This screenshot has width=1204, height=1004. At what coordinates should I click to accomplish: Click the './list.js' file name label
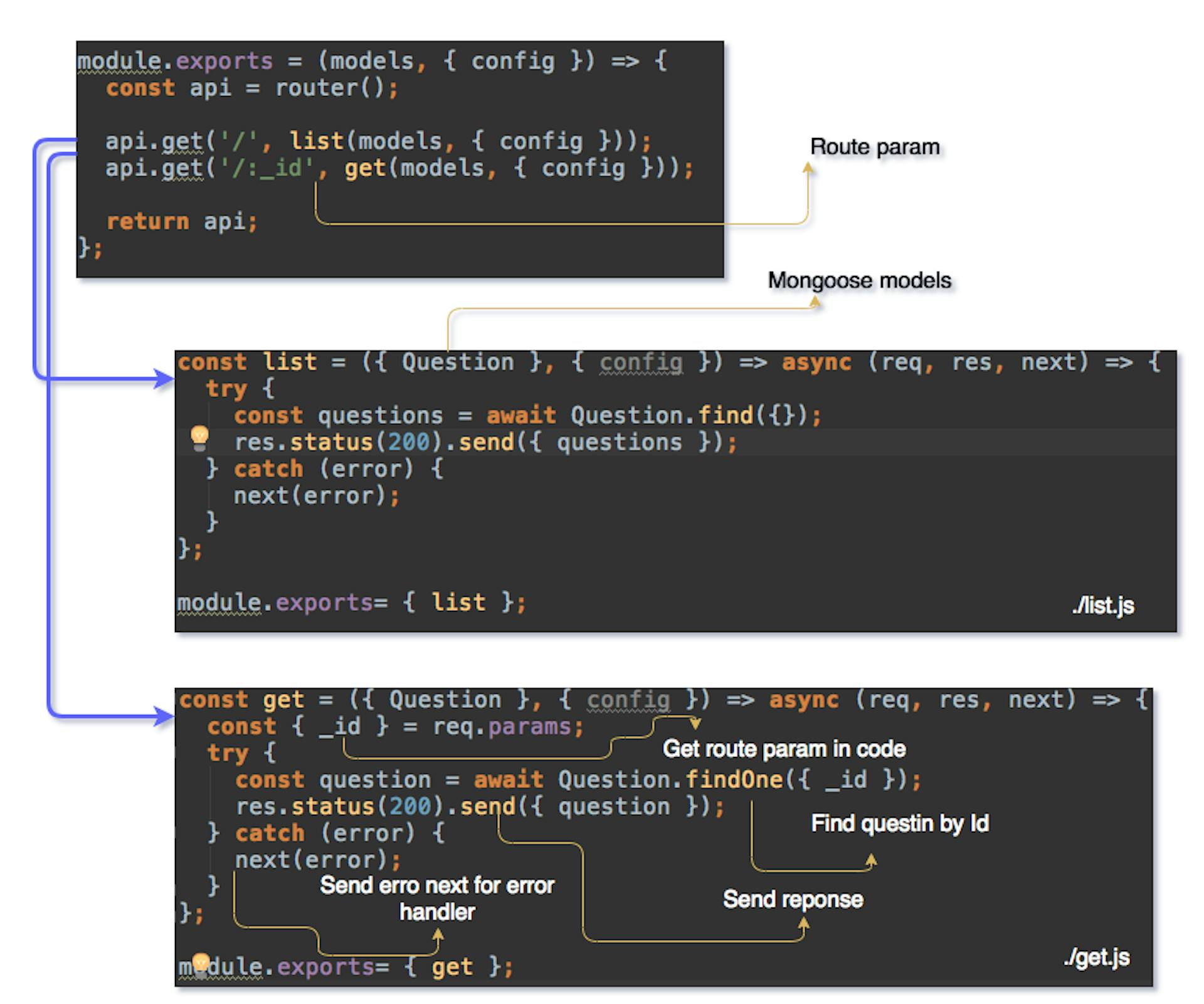point(1103,606)
